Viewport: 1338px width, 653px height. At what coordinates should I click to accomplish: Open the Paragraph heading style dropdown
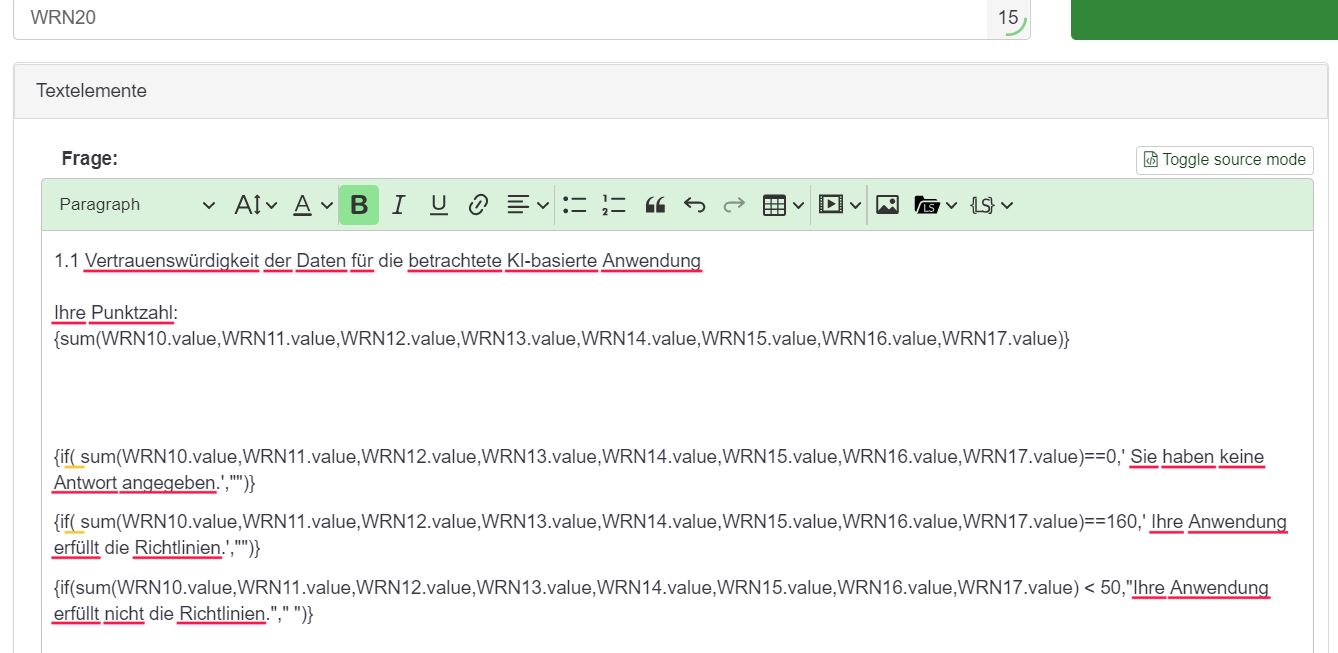point(137,205)
